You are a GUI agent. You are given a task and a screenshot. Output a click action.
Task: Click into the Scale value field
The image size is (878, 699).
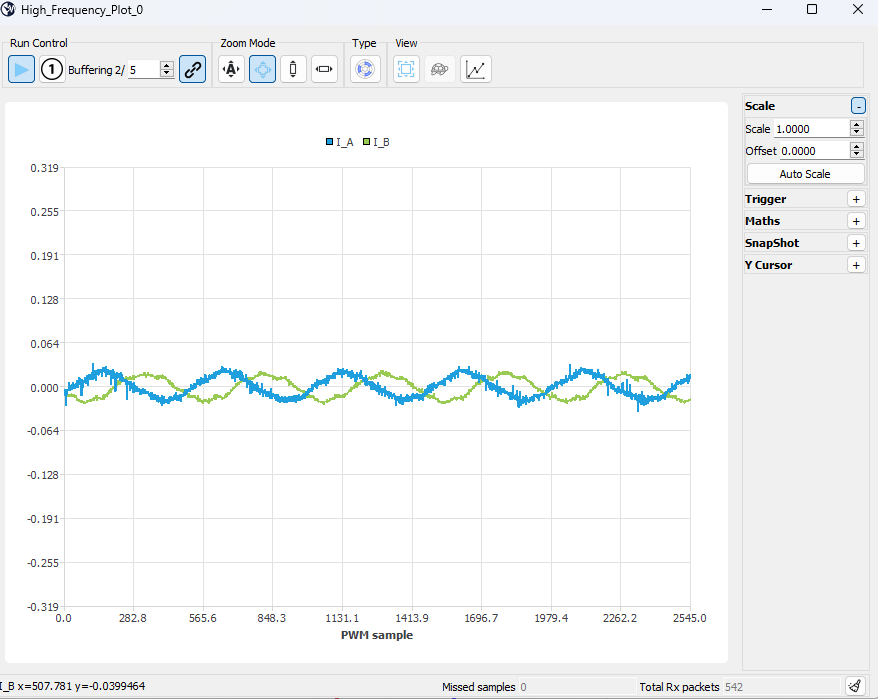click(810, 129)
